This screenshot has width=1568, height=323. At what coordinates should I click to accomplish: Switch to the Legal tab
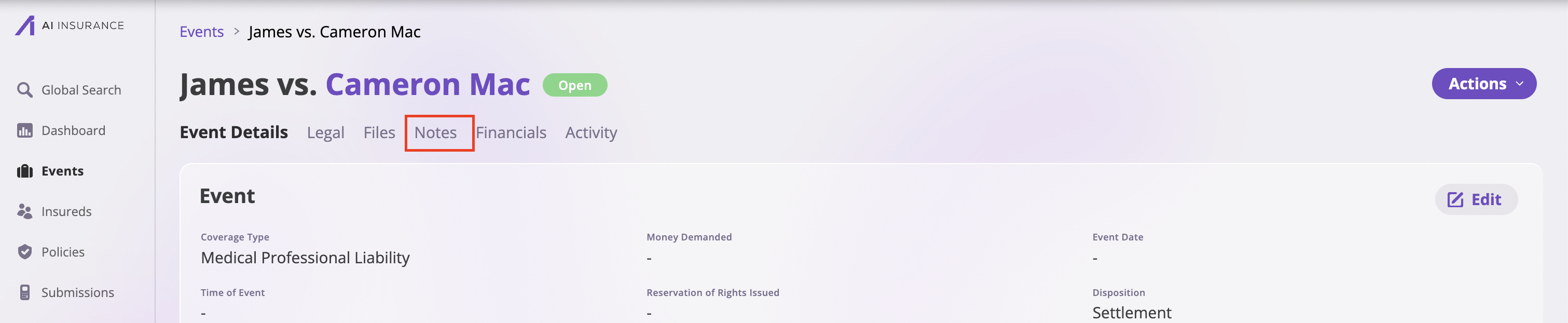326,133
